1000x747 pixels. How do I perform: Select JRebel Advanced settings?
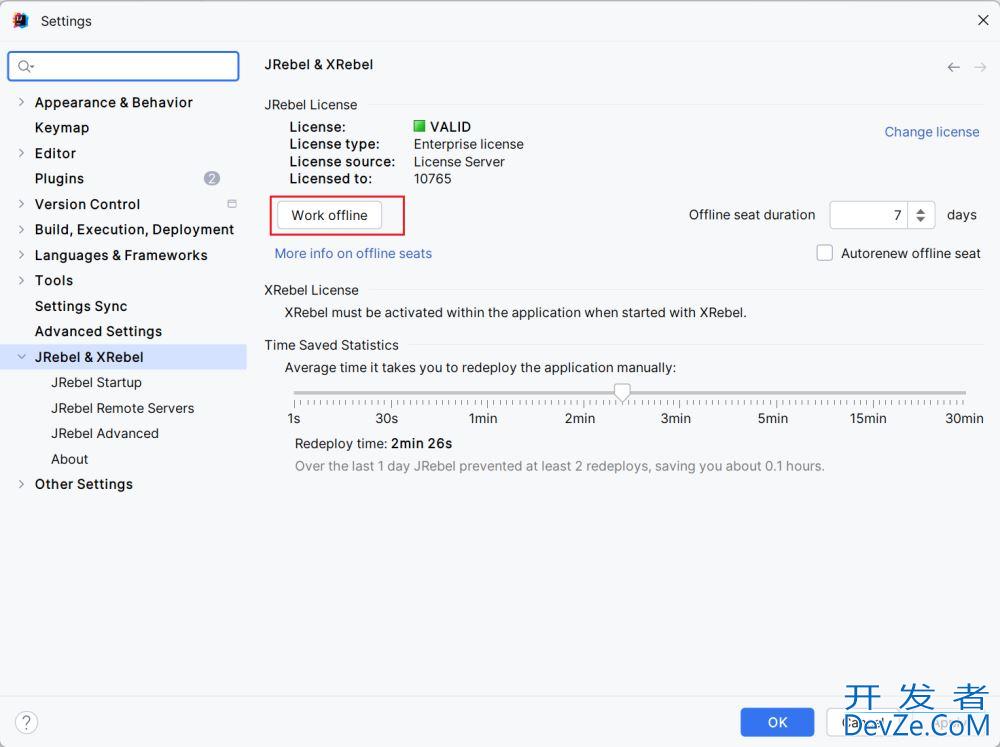tap(105, 434)
